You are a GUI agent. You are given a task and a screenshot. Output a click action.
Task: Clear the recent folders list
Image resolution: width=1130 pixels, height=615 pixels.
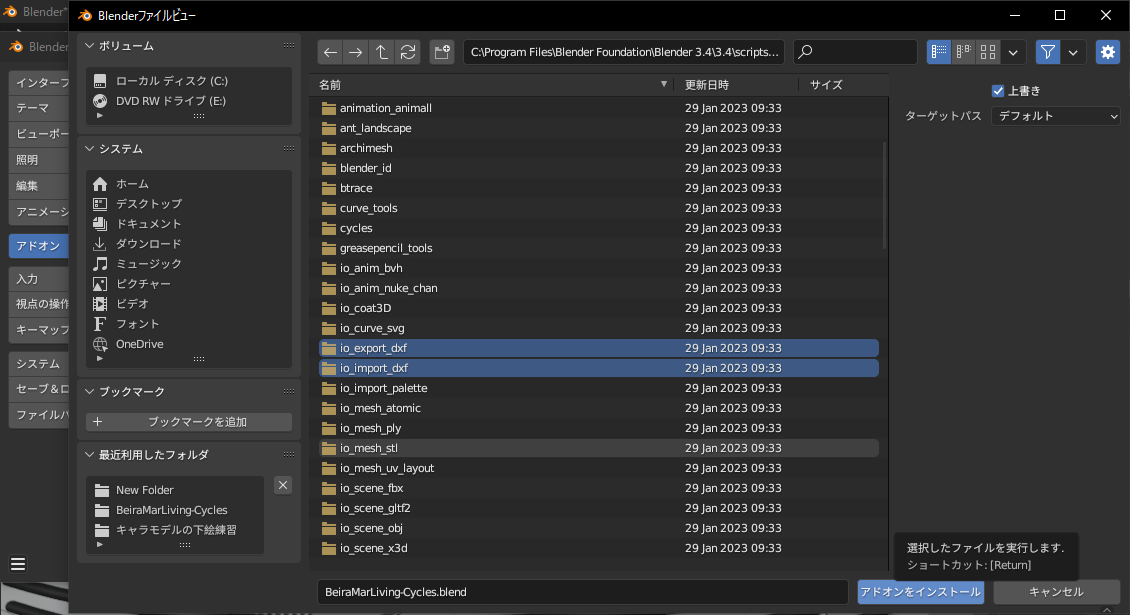click(x=283, y=485)
